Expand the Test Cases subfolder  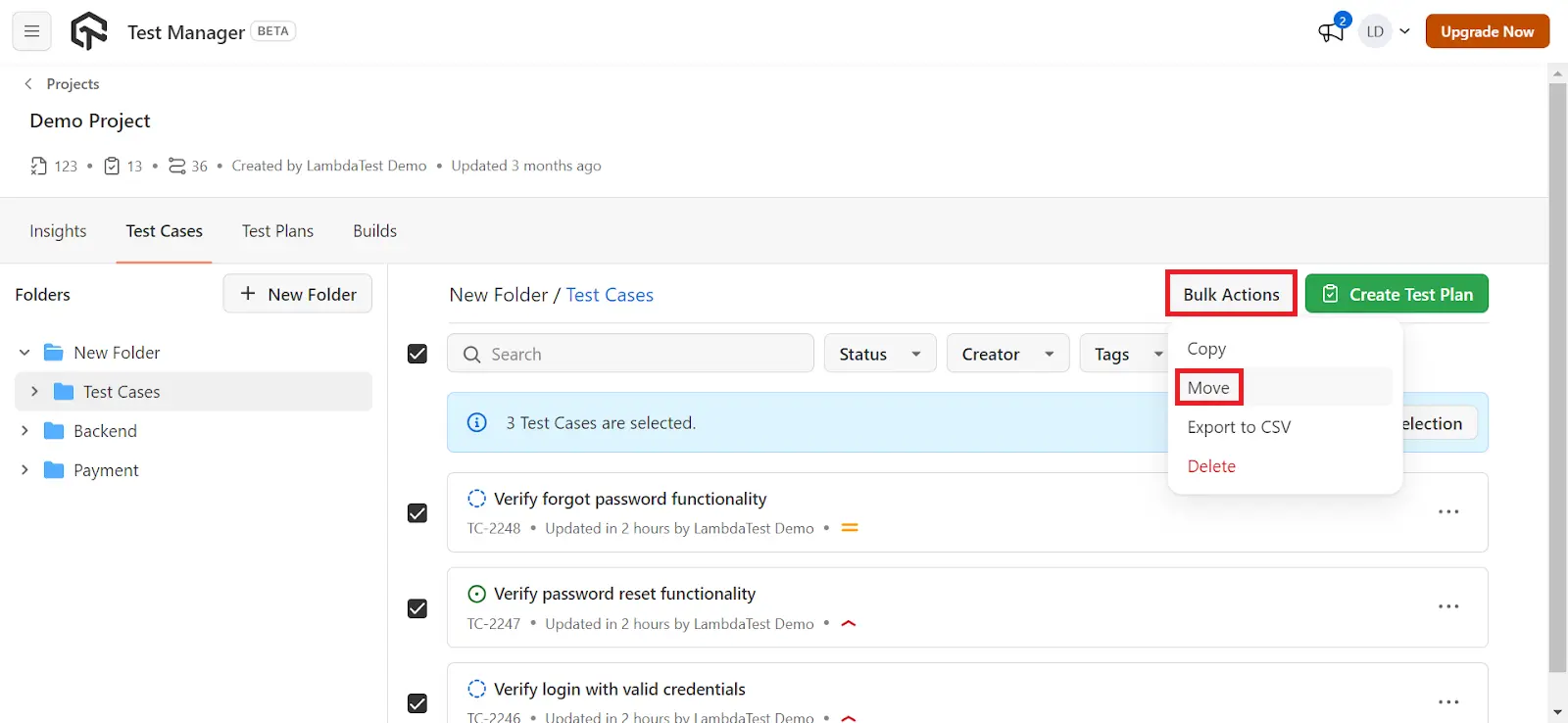tap(34, 392)
